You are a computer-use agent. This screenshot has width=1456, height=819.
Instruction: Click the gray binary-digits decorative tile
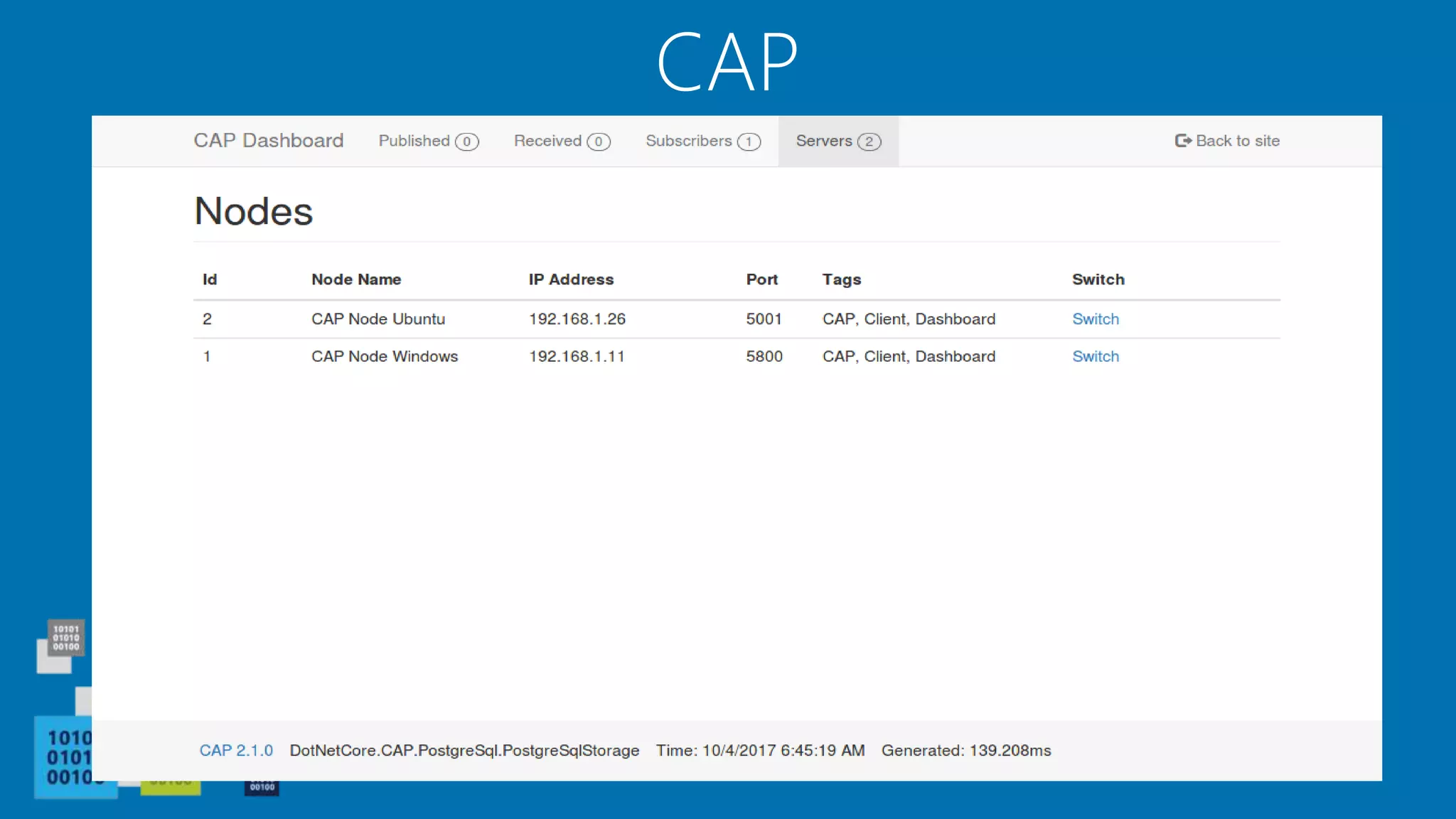[66, 638]
